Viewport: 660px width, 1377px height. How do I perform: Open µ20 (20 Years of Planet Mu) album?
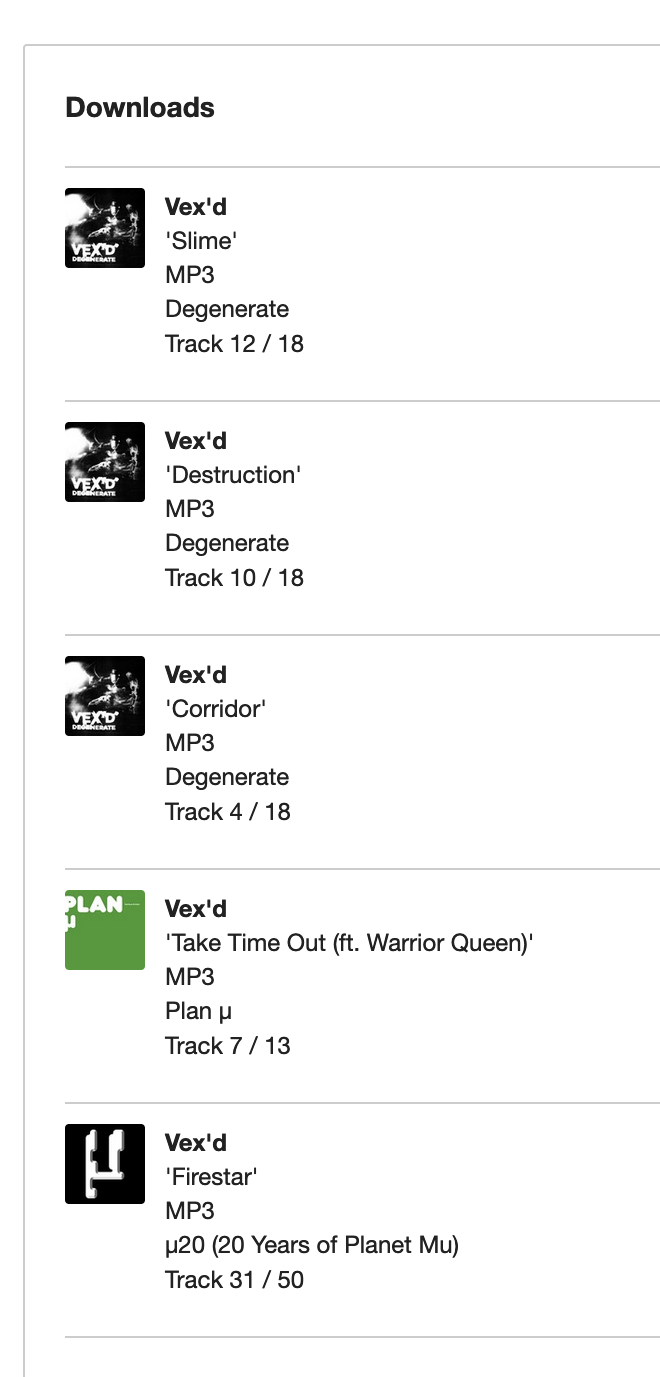(x=312, y=1245)
